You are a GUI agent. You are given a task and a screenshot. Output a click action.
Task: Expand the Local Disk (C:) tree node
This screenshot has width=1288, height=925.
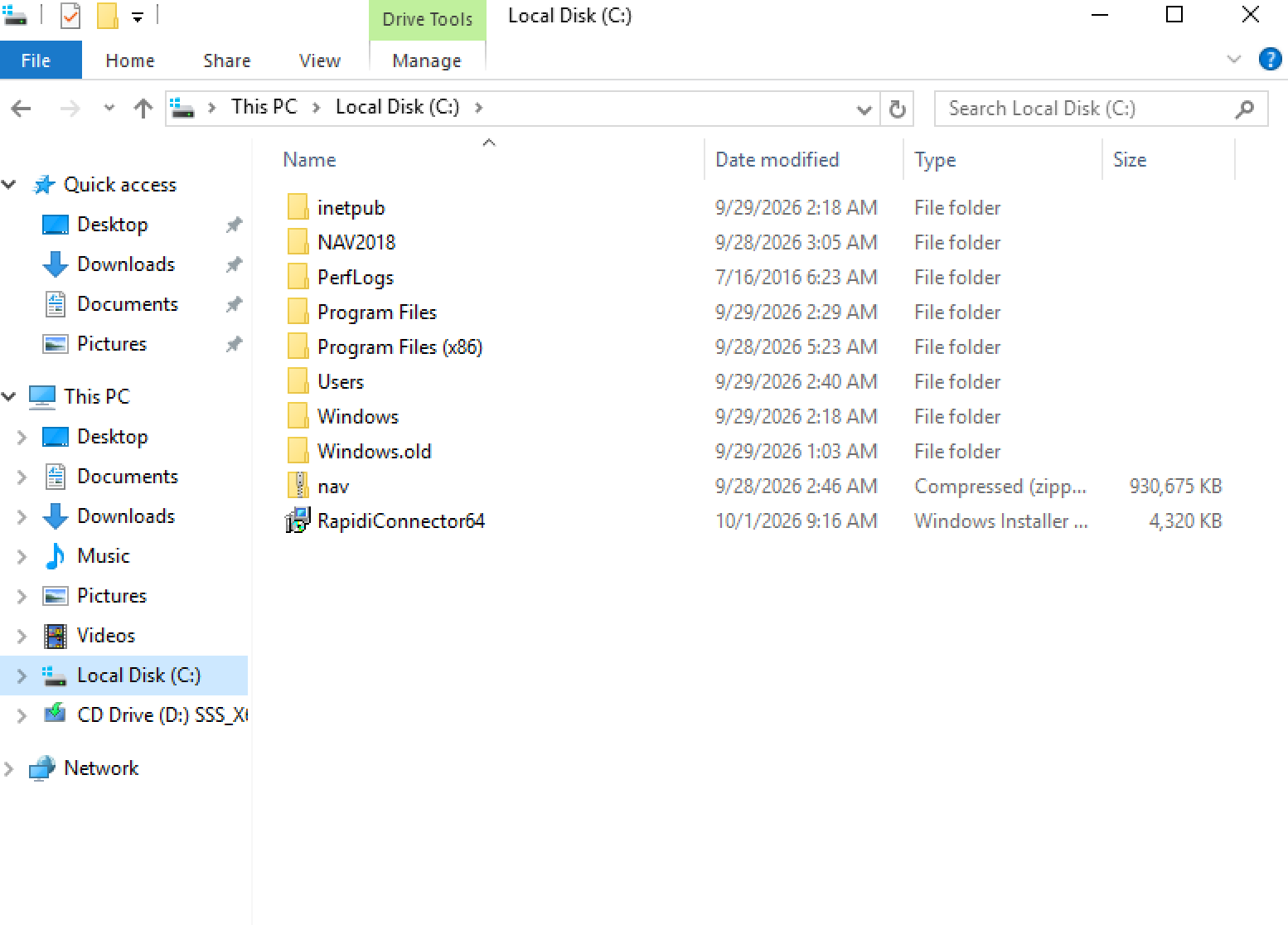pos(22,676)
